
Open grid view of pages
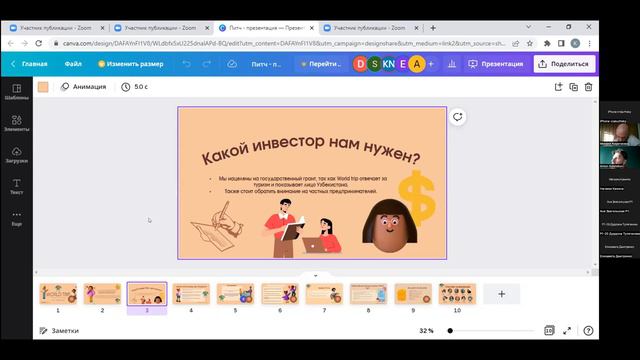(549, 331)
